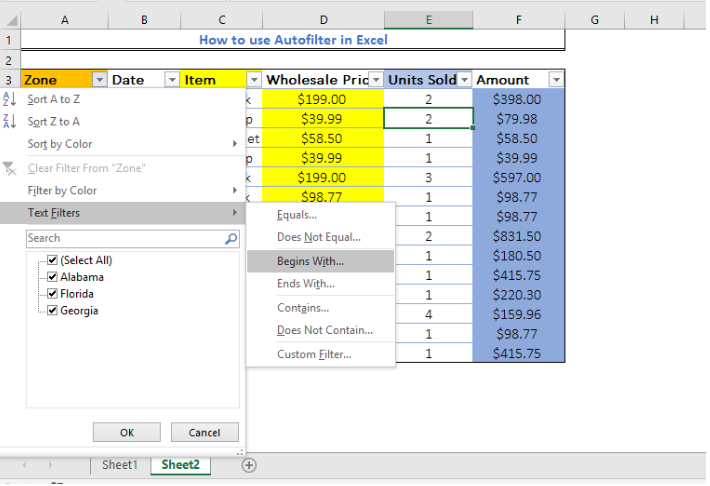Uncheck the Alabama checkbox

point(53,277)
